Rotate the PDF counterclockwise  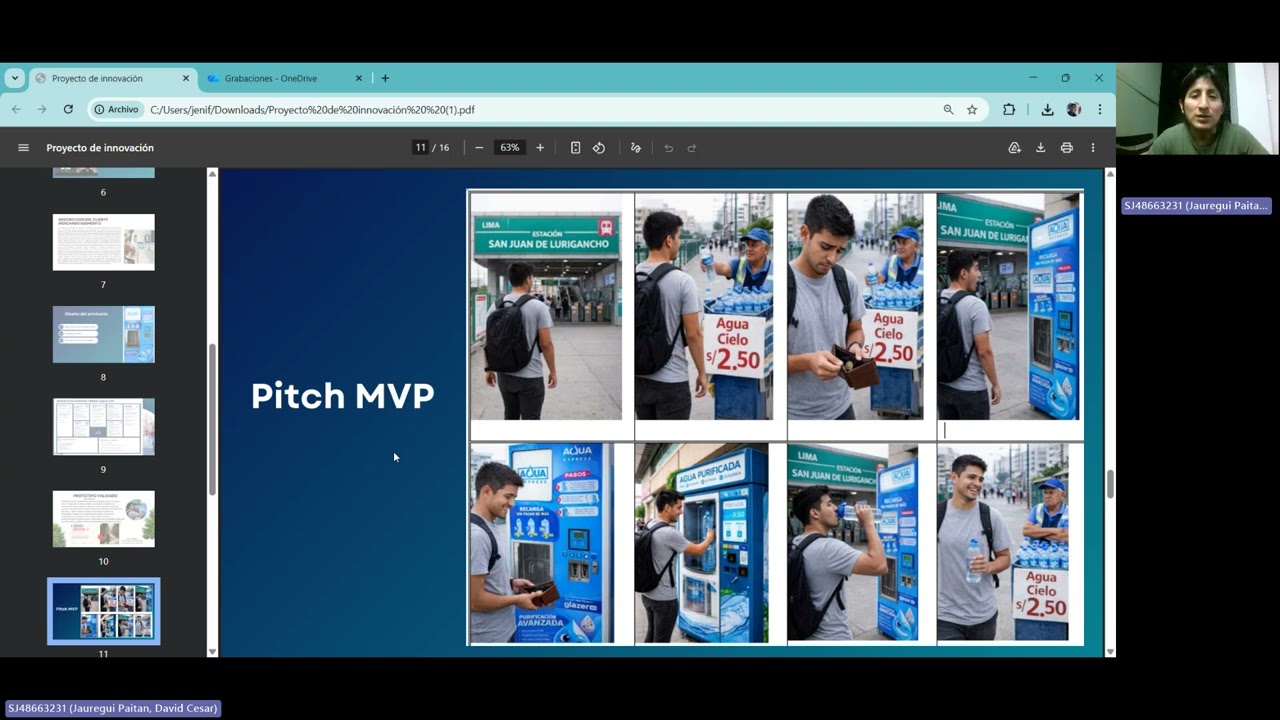pos(599,148)
